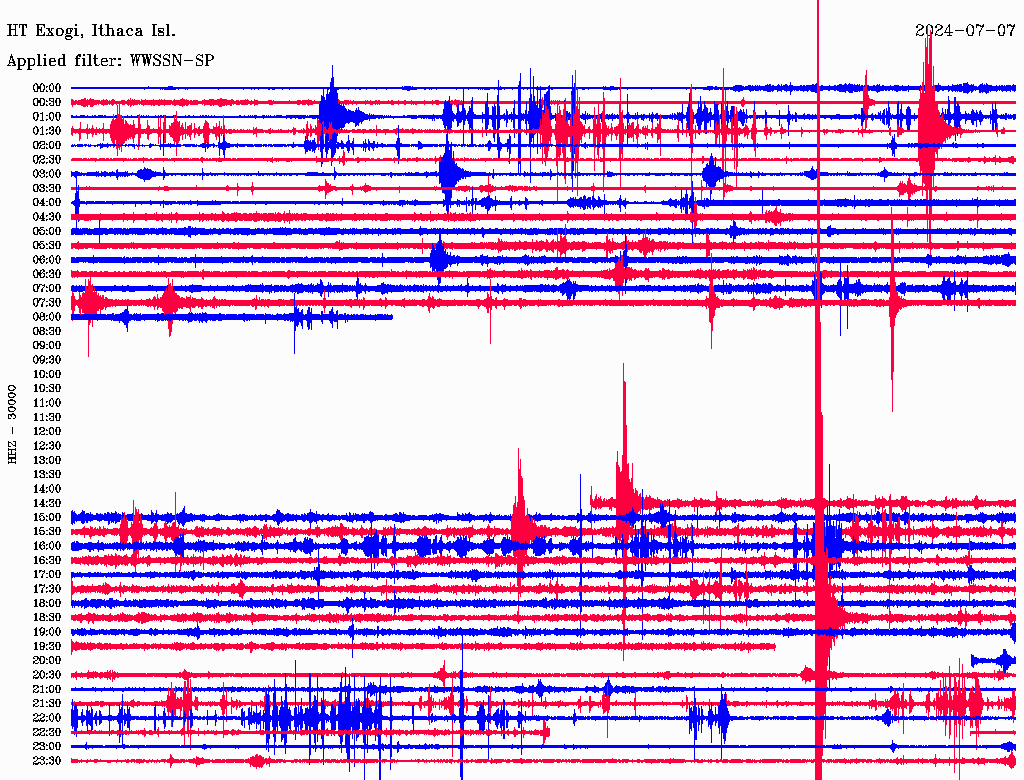Select the 12:30 time label
This screenshot has height=780, width=1024.
click(x=47, y=445)
